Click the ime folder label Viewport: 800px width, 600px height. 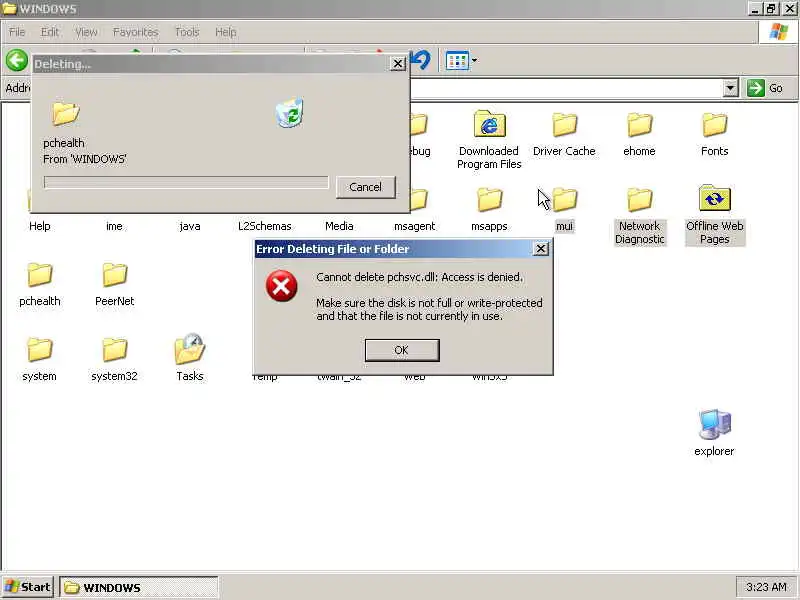(x=114, y=226)
